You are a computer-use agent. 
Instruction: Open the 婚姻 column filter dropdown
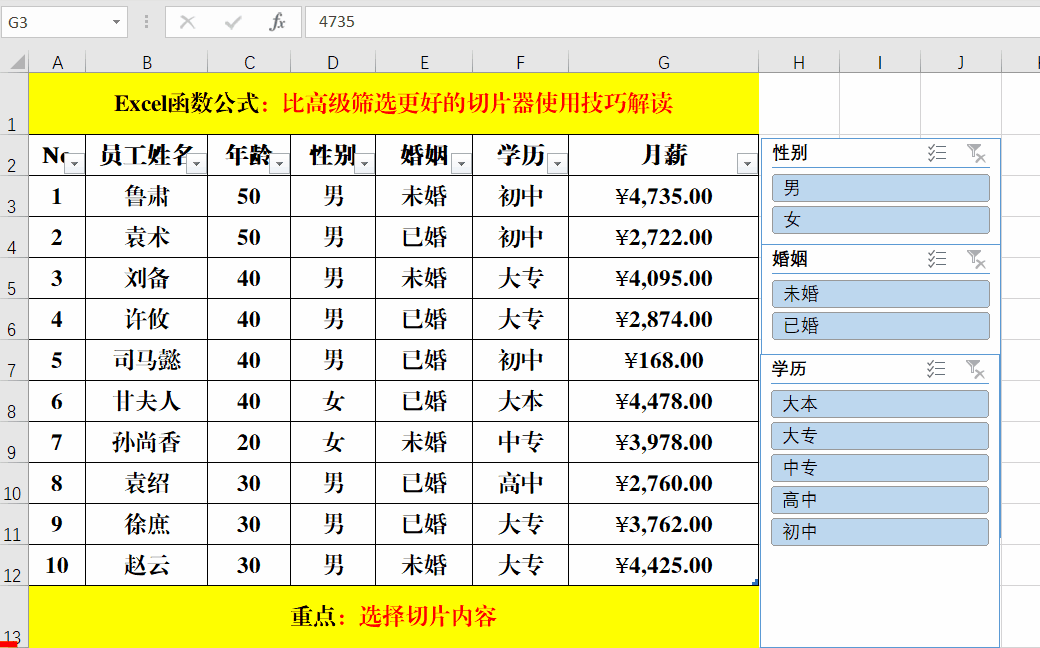click(x=462, y=163)
